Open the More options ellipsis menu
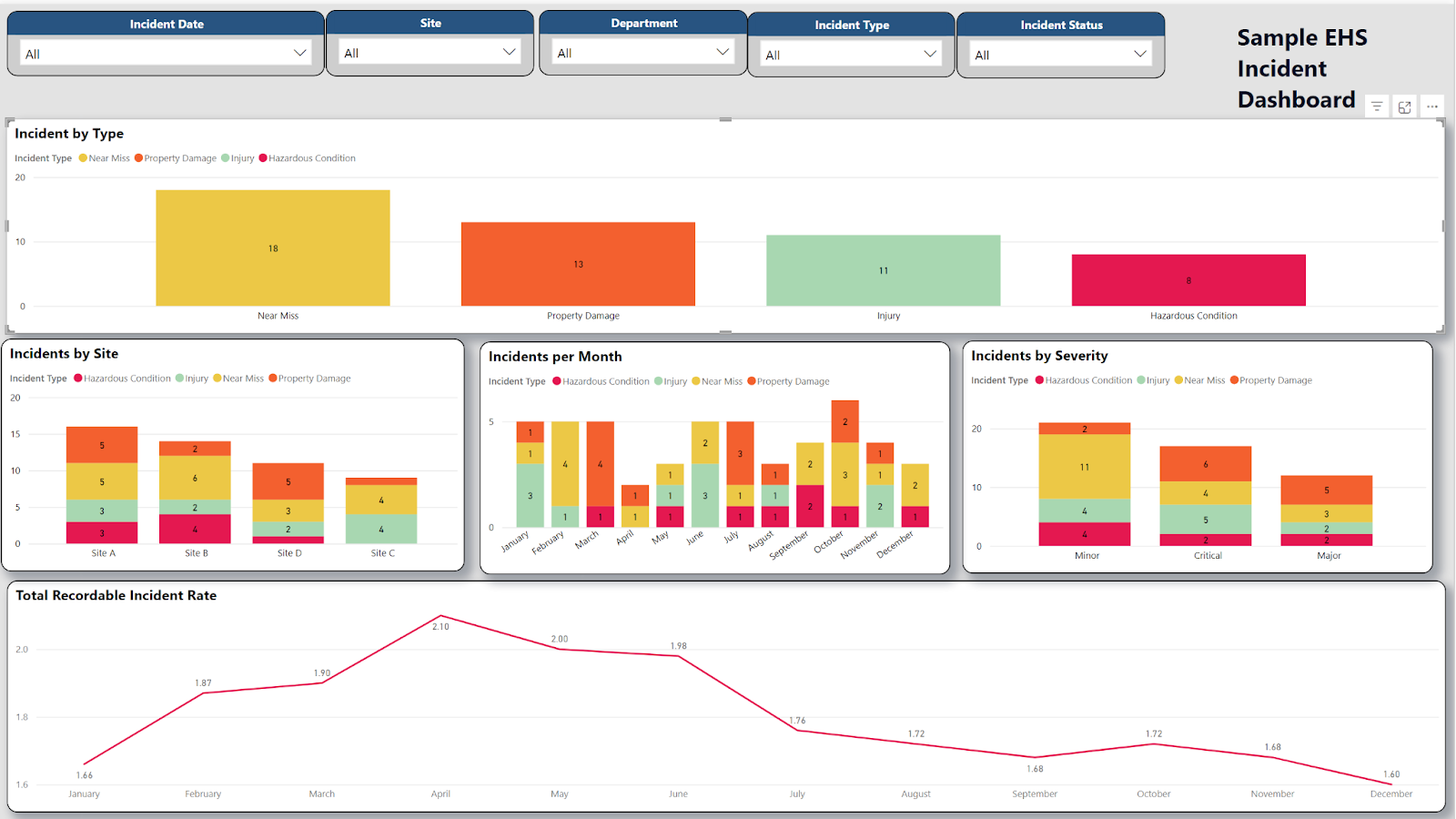Image resolution: width=1456 pixels, height=819 pixels. (1432, 106)
